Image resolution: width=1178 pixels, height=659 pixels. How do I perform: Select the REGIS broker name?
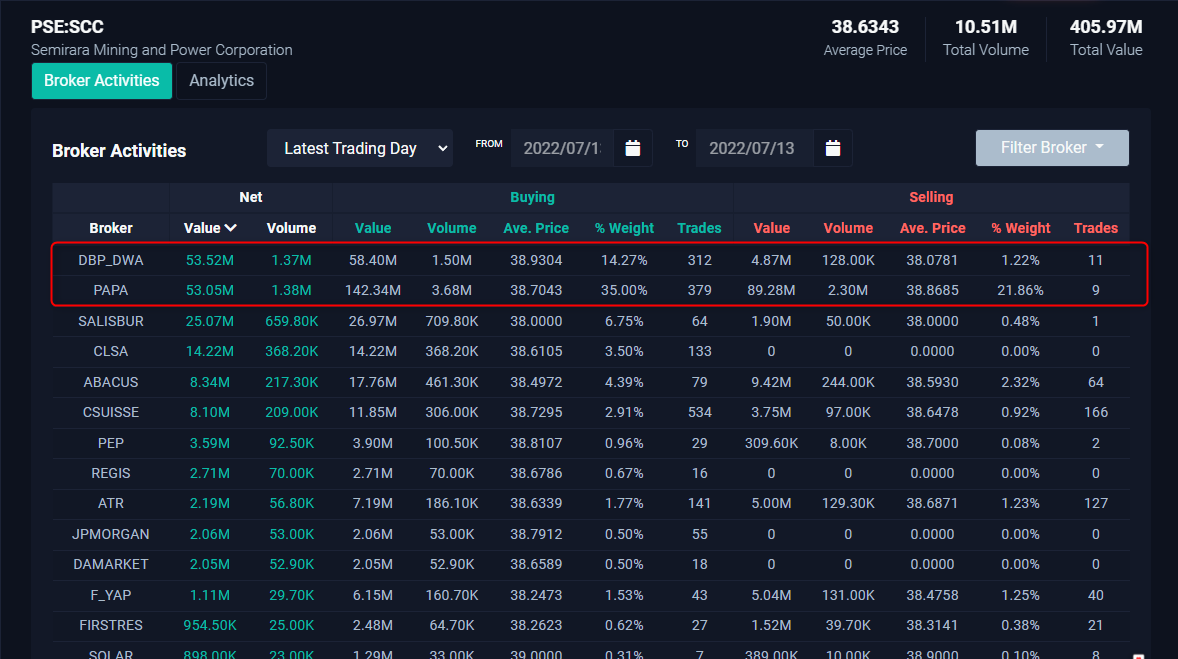pos(110,473)
